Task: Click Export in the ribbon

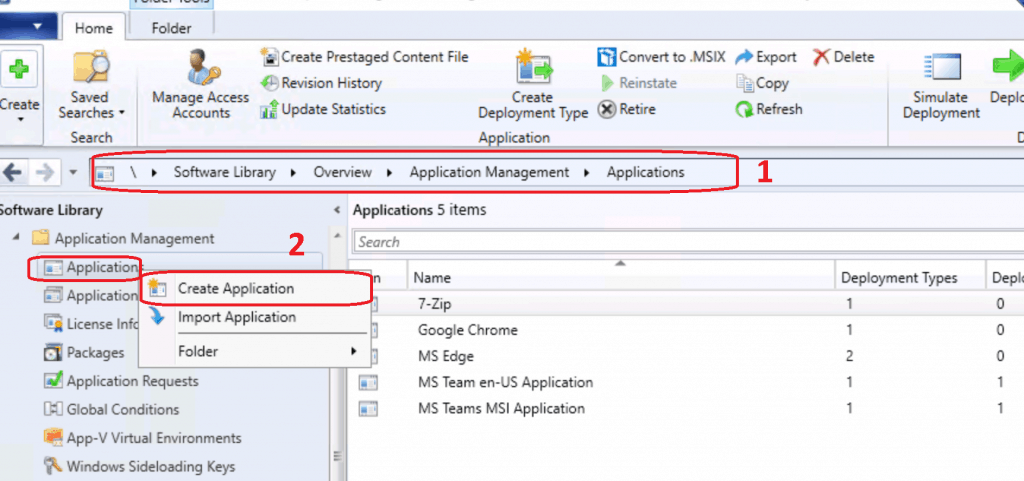Action: 765,57
